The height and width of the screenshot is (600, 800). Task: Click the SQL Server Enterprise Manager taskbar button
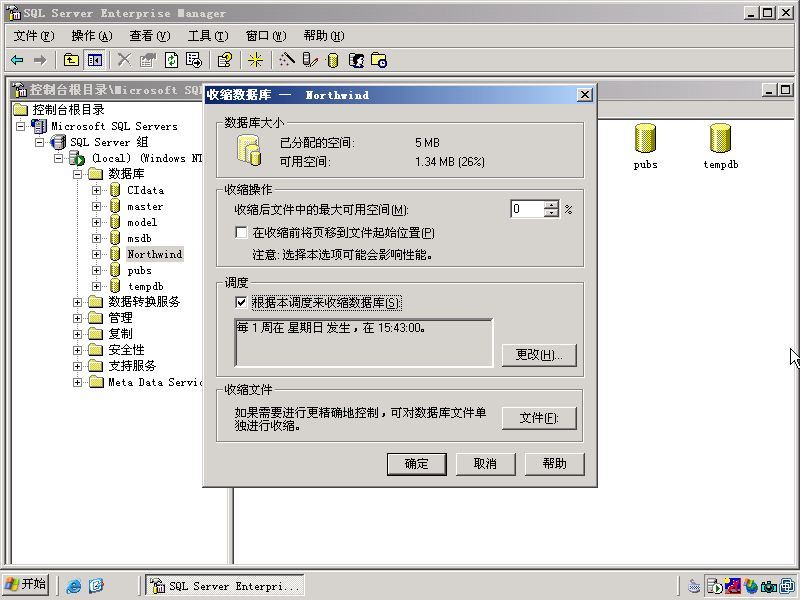225,585
